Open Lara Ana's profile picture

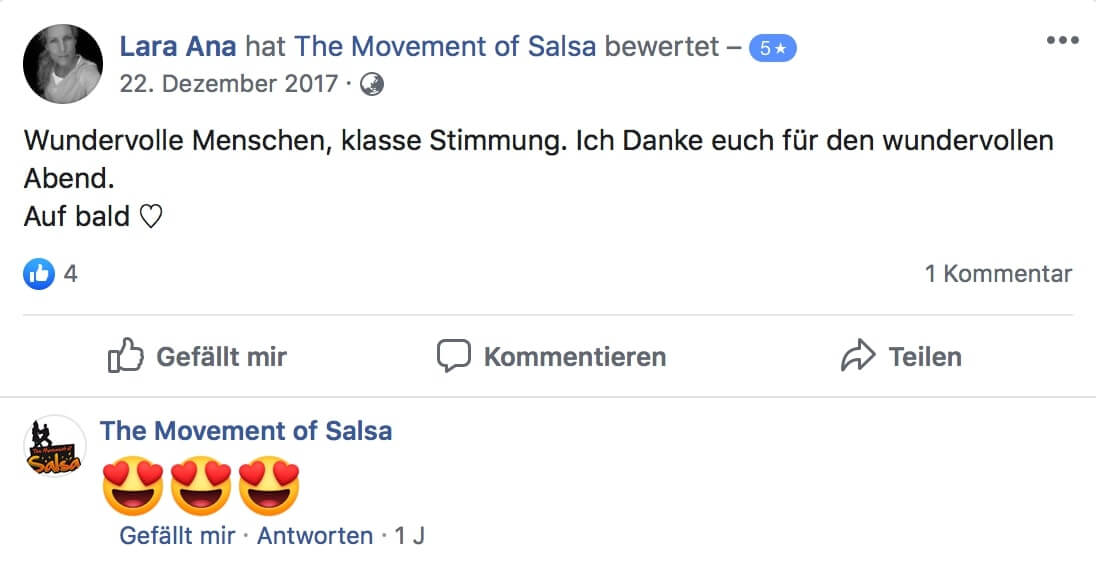(x=63, y=64)
